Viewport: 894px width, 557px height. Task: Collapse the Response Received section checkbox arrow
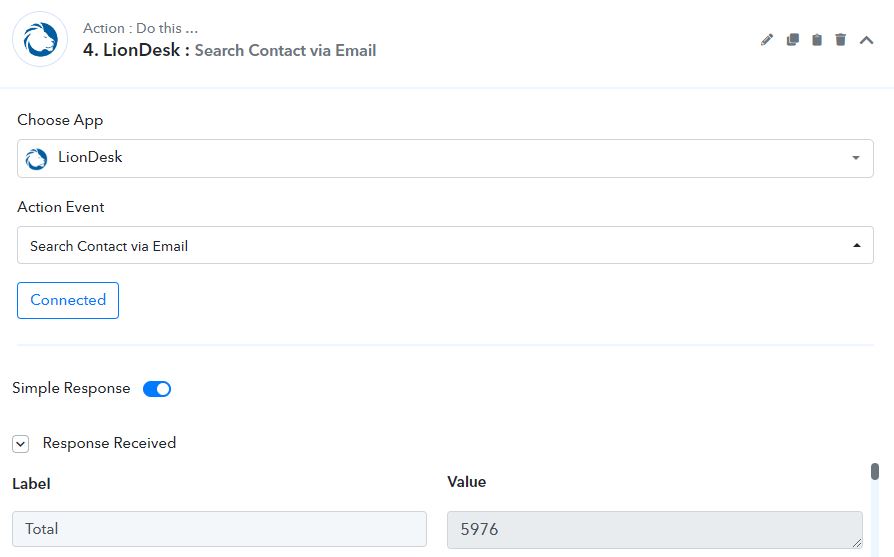[x=21, y=444]
